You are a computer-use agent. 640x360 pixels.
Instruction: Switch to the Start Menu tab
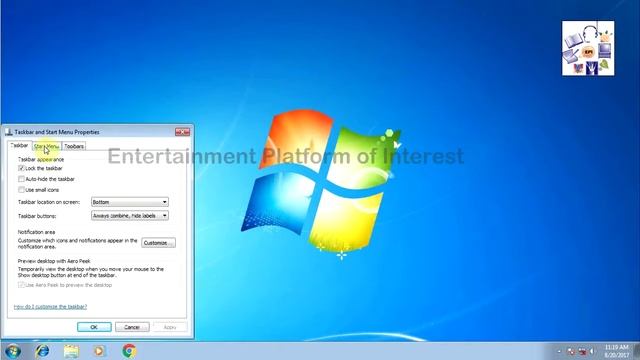[x=47, y=146]
